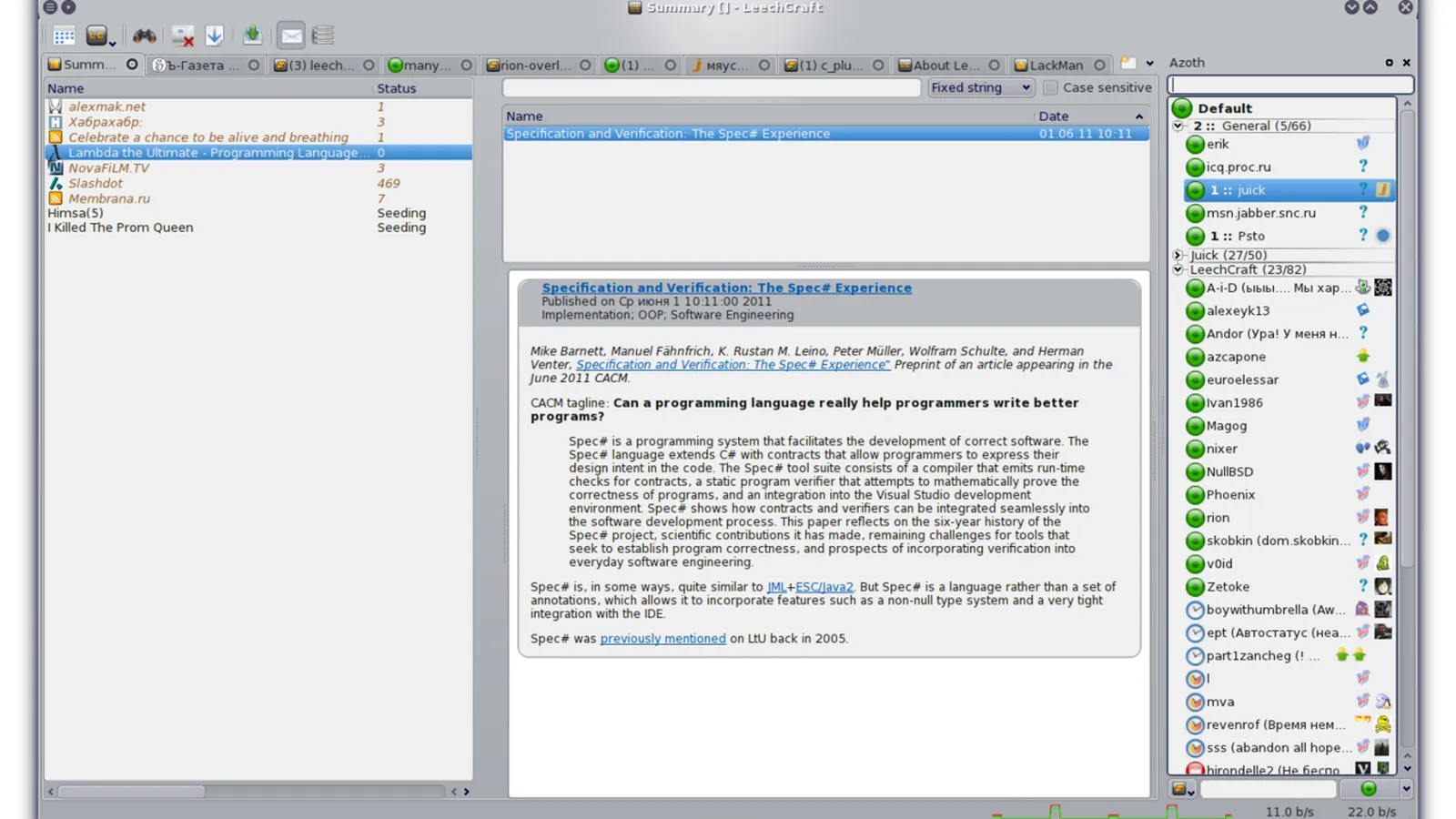Click the blue down-arrow toolbar icon
Screen dimensions: 1456x819
click(215, 36)
